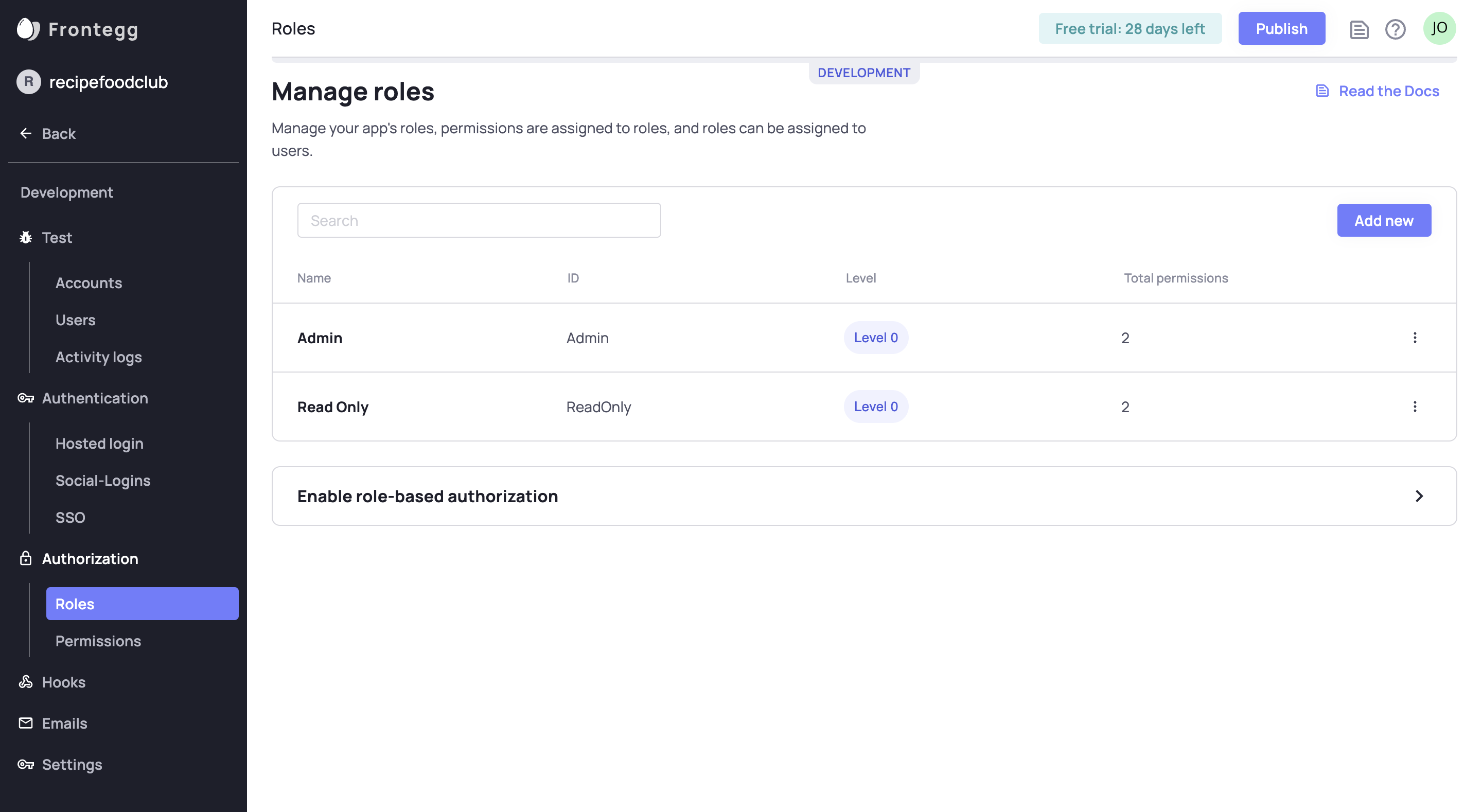Click the Total permissions column header
Image resolution: width=1482 pixels, height=812 pixels.
click(1176, 278)
